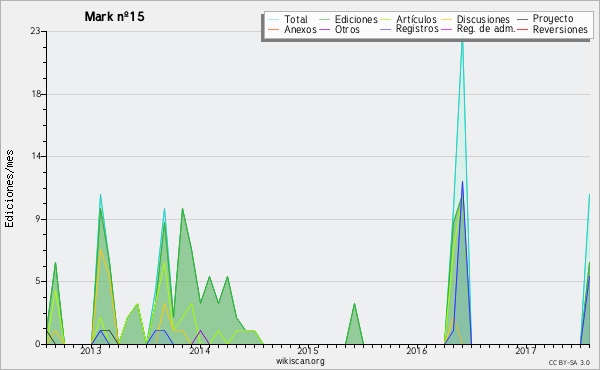Click the Total line's tallest 2016 peak

tap(462, 41)
